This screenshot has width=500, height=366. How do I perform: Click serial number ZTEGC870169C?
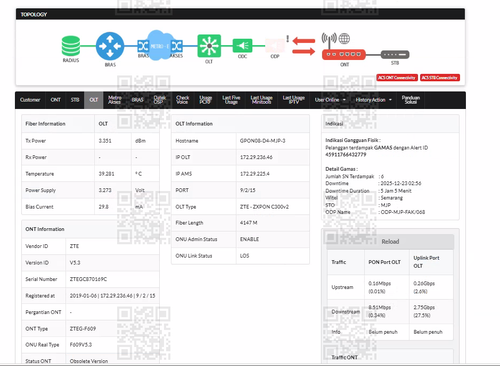(x=88, y=279)
